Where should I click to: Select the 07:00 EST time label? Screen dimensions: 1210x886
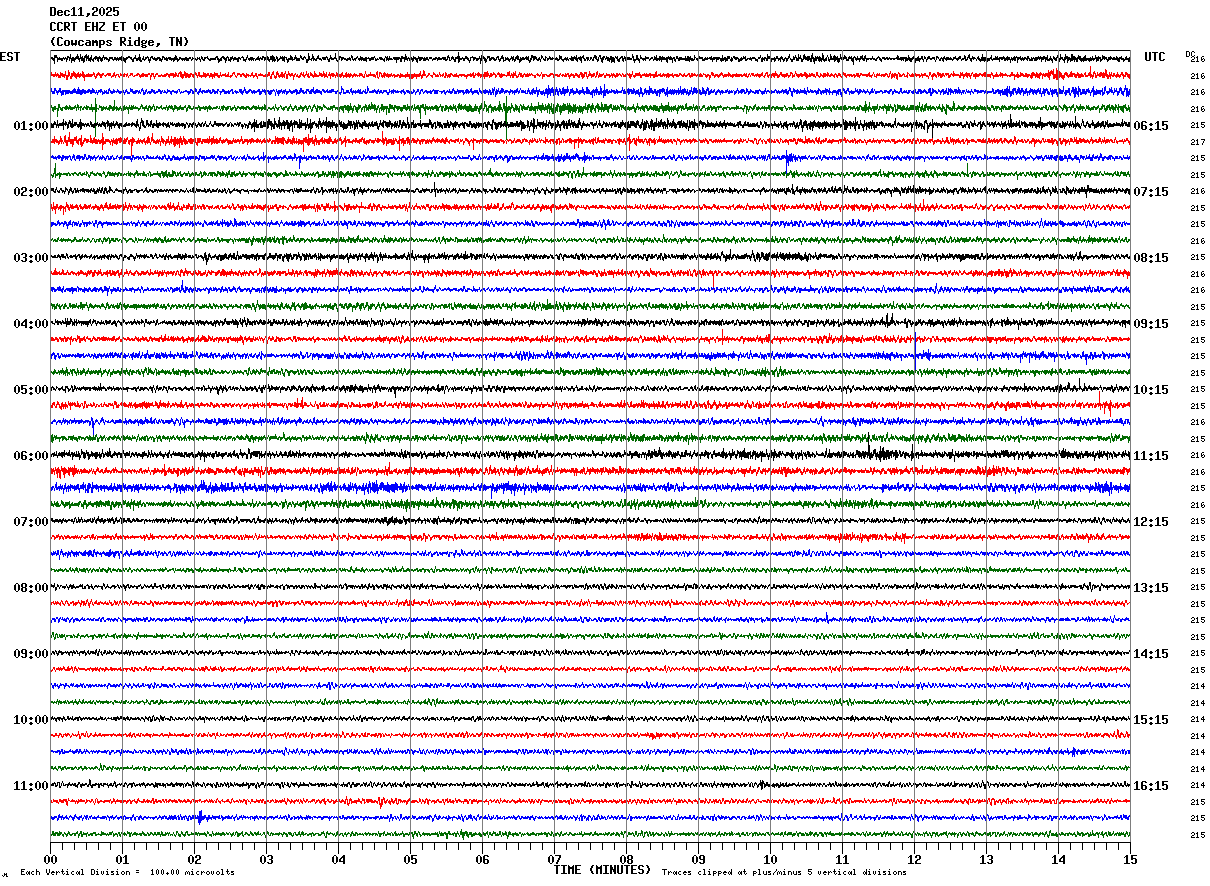[31, 522]
